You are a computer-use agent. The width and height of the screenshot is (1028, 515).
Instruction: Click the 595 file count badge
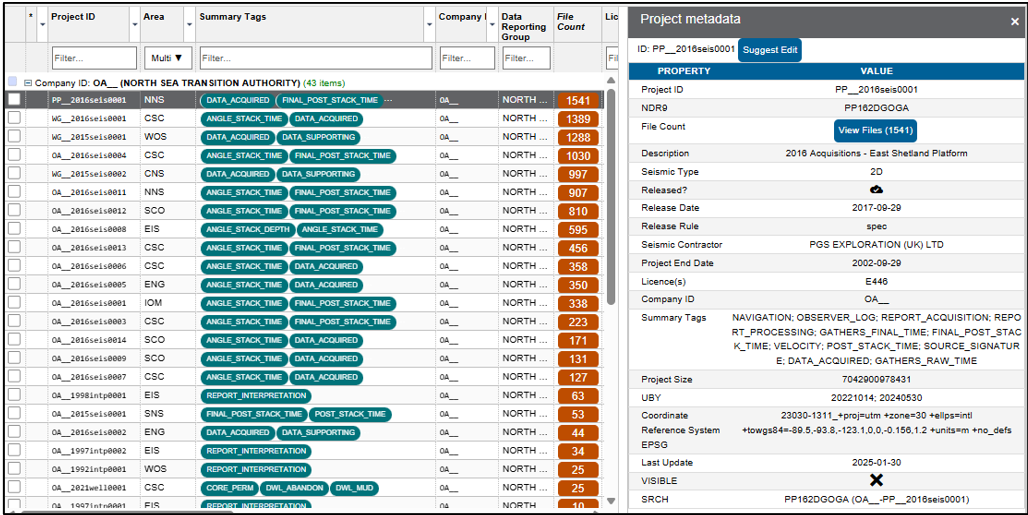[578, 229]
